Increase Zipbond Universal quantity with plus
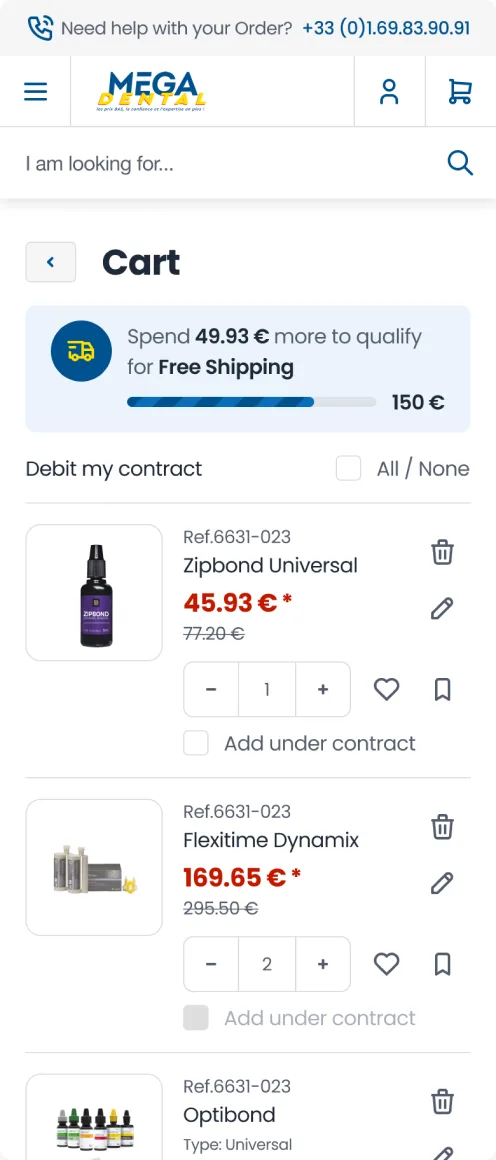The image size is (496, 1160). [323, 689]
